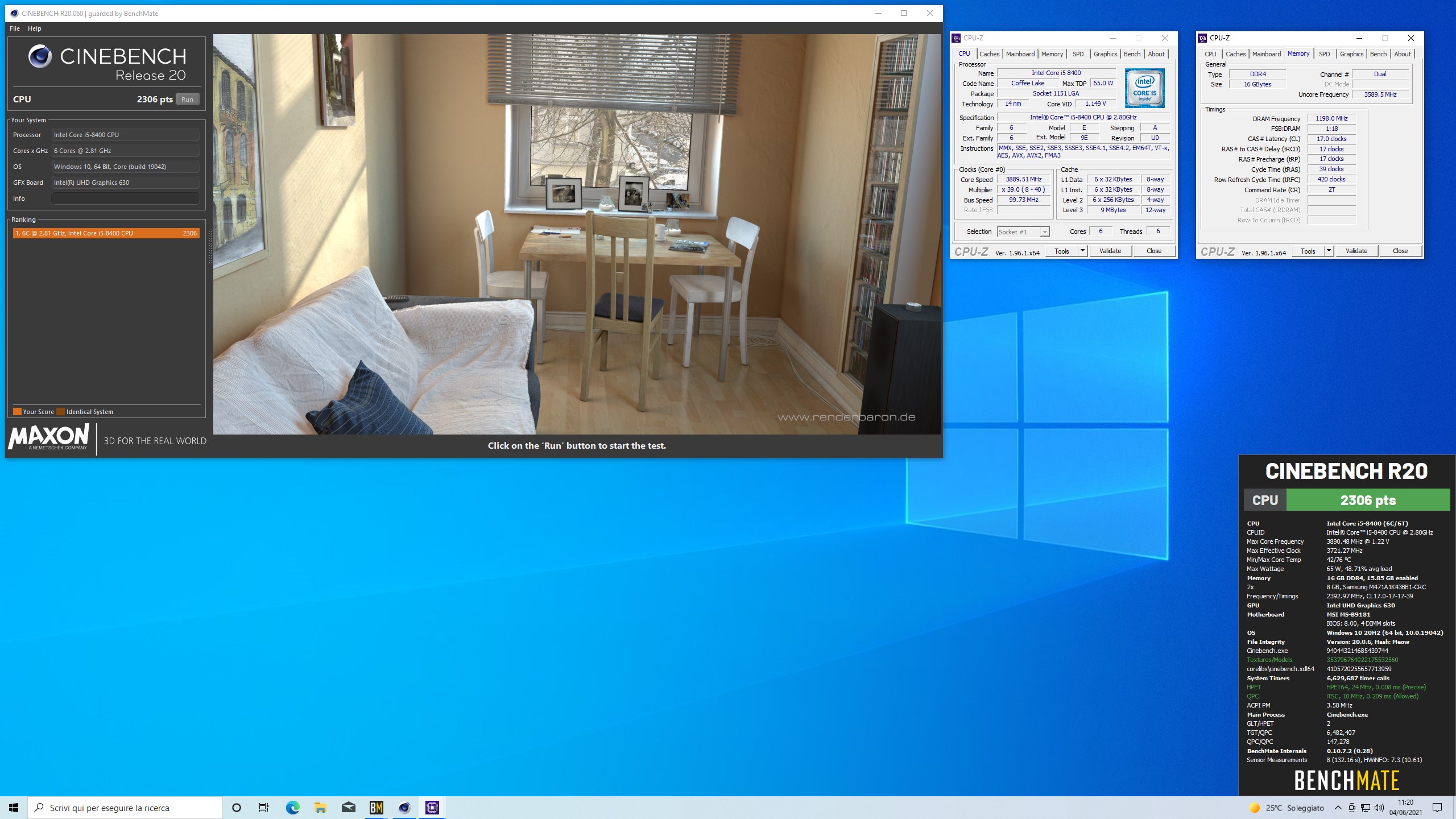Click the Intel Core i5 logo in CPU-Z
1456x819 pixels.
(x=1144, y=88)
